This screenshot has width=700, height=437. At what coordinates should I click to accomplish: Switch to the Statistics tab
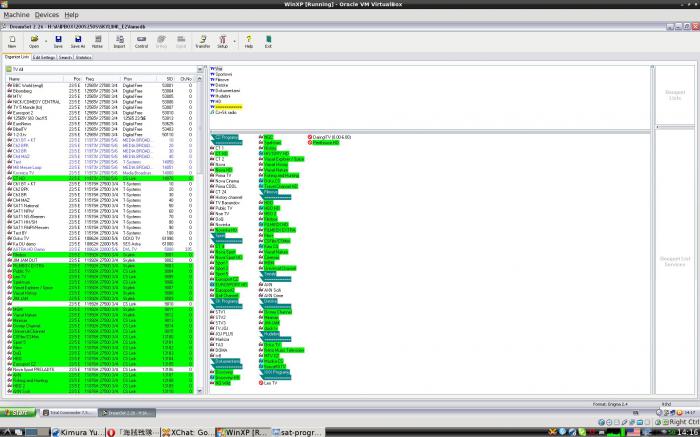pos(83,58)
